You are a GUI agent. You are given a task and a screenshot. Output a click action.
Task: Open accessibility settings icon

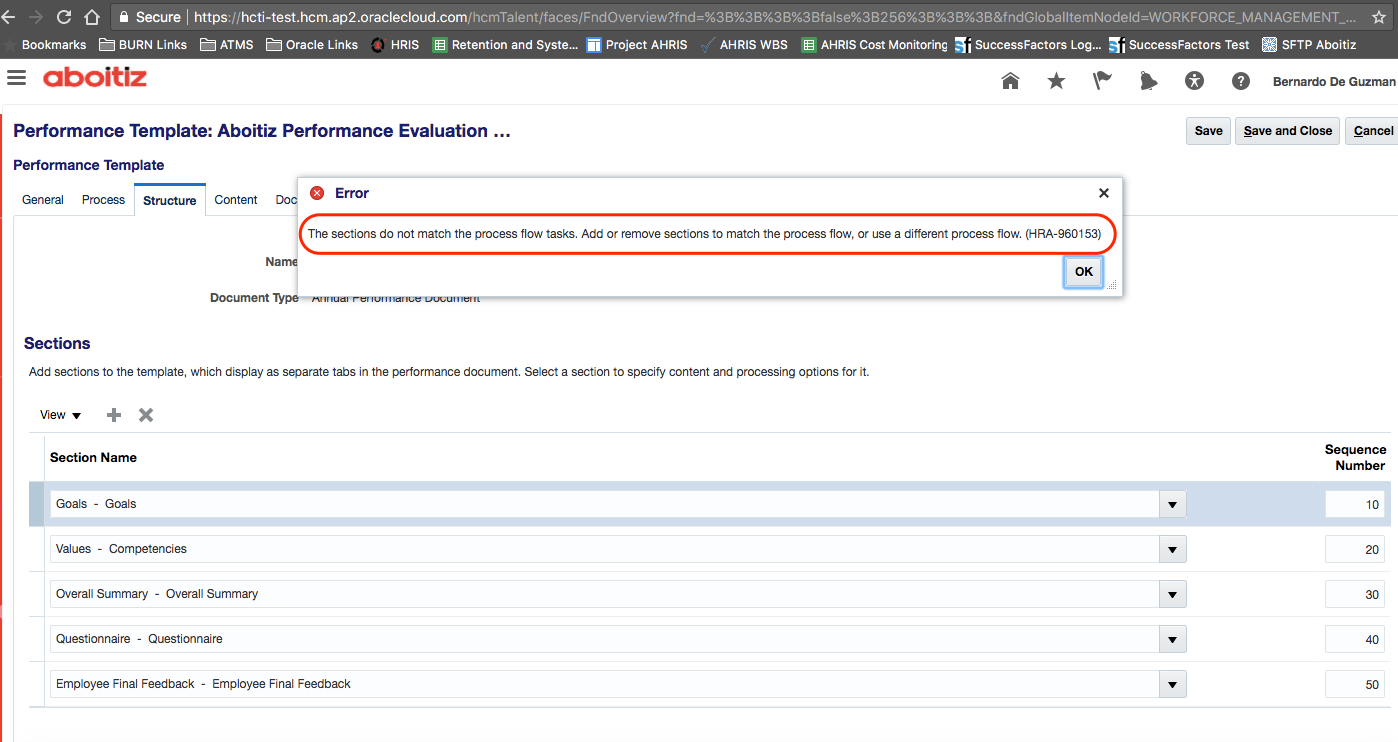[x=1194, y=81]
